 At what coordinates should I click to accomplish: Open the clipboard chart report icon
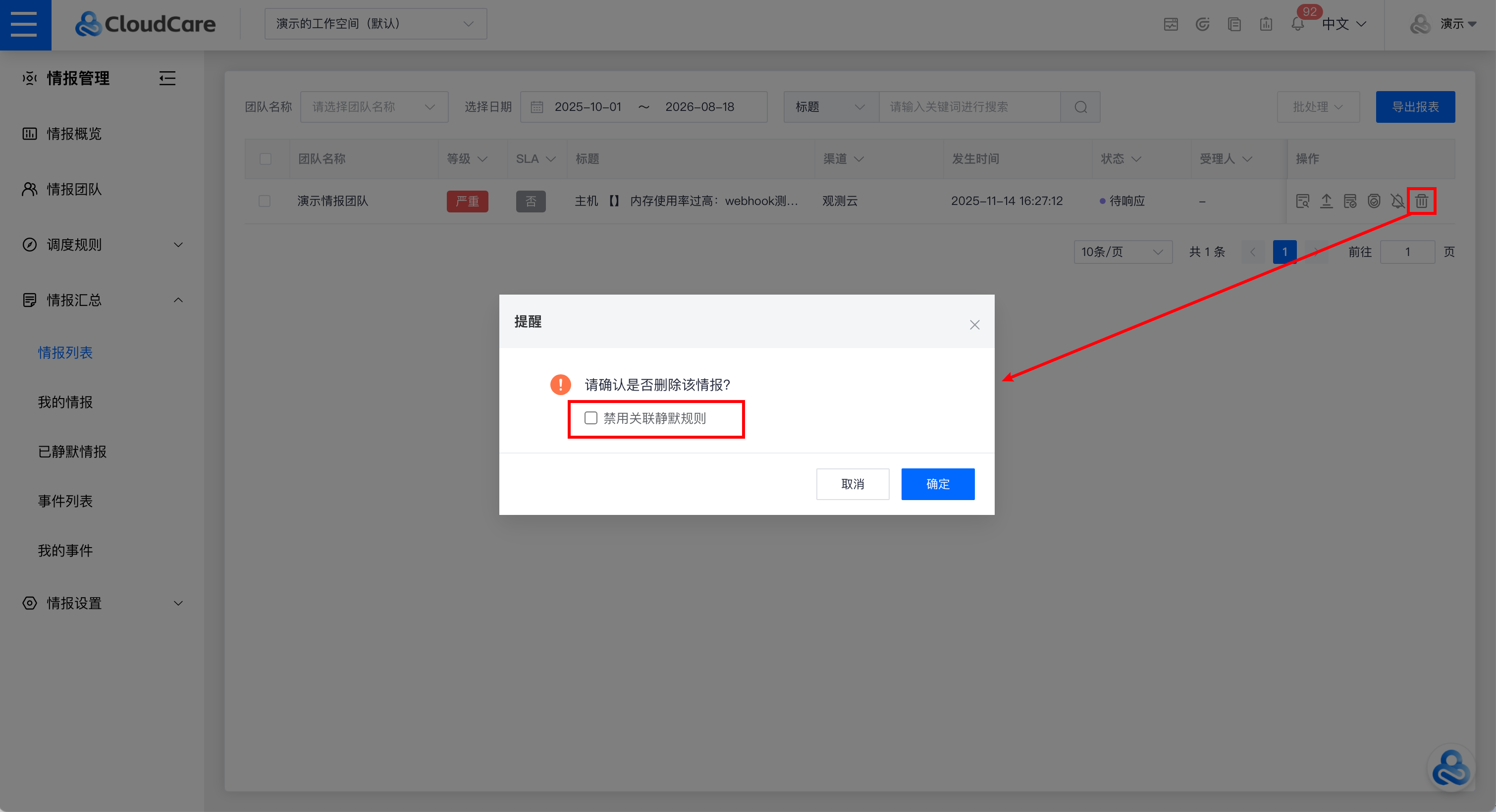coord(1266,24)
